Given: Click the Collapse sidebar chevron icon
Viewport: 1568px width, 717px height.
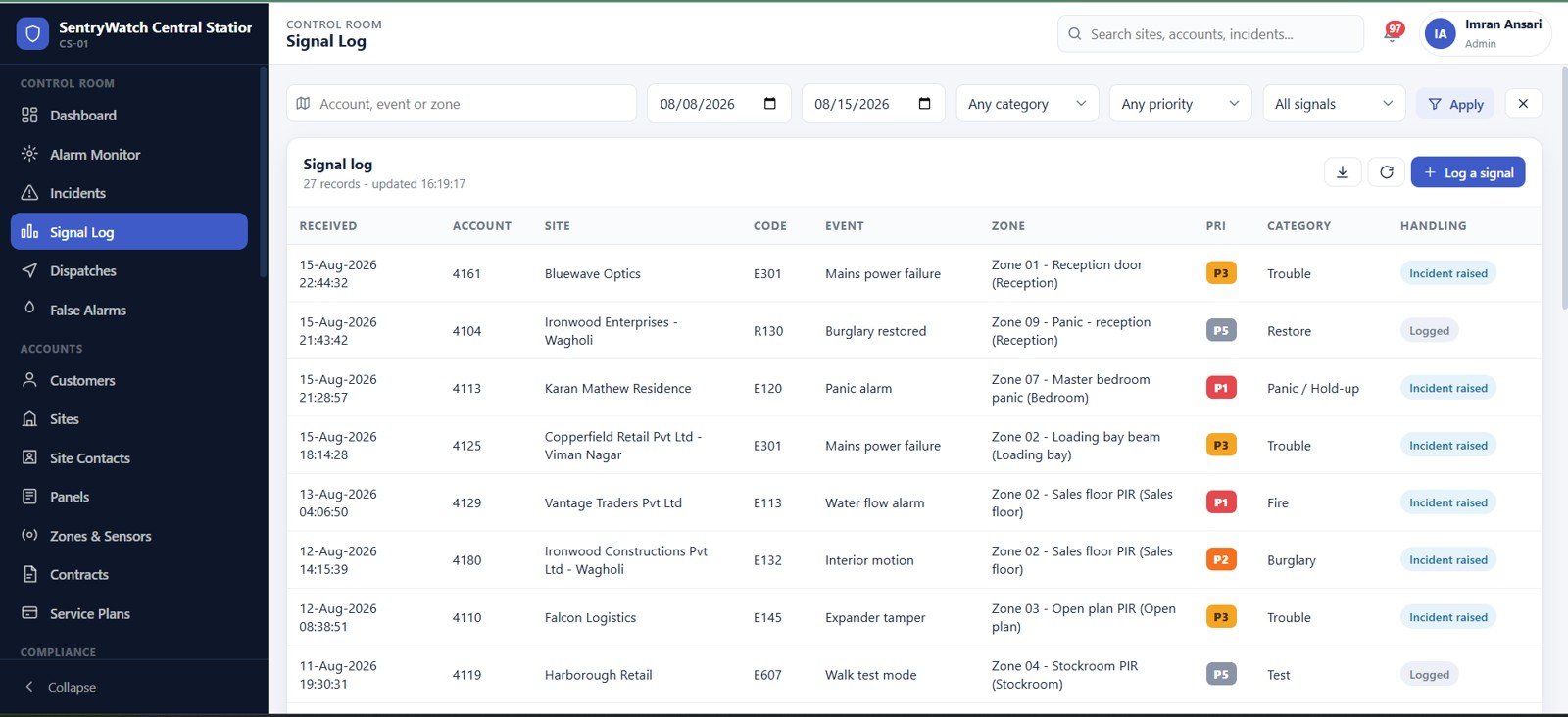Looking at the screenshot, I should (x=29, y=687).
